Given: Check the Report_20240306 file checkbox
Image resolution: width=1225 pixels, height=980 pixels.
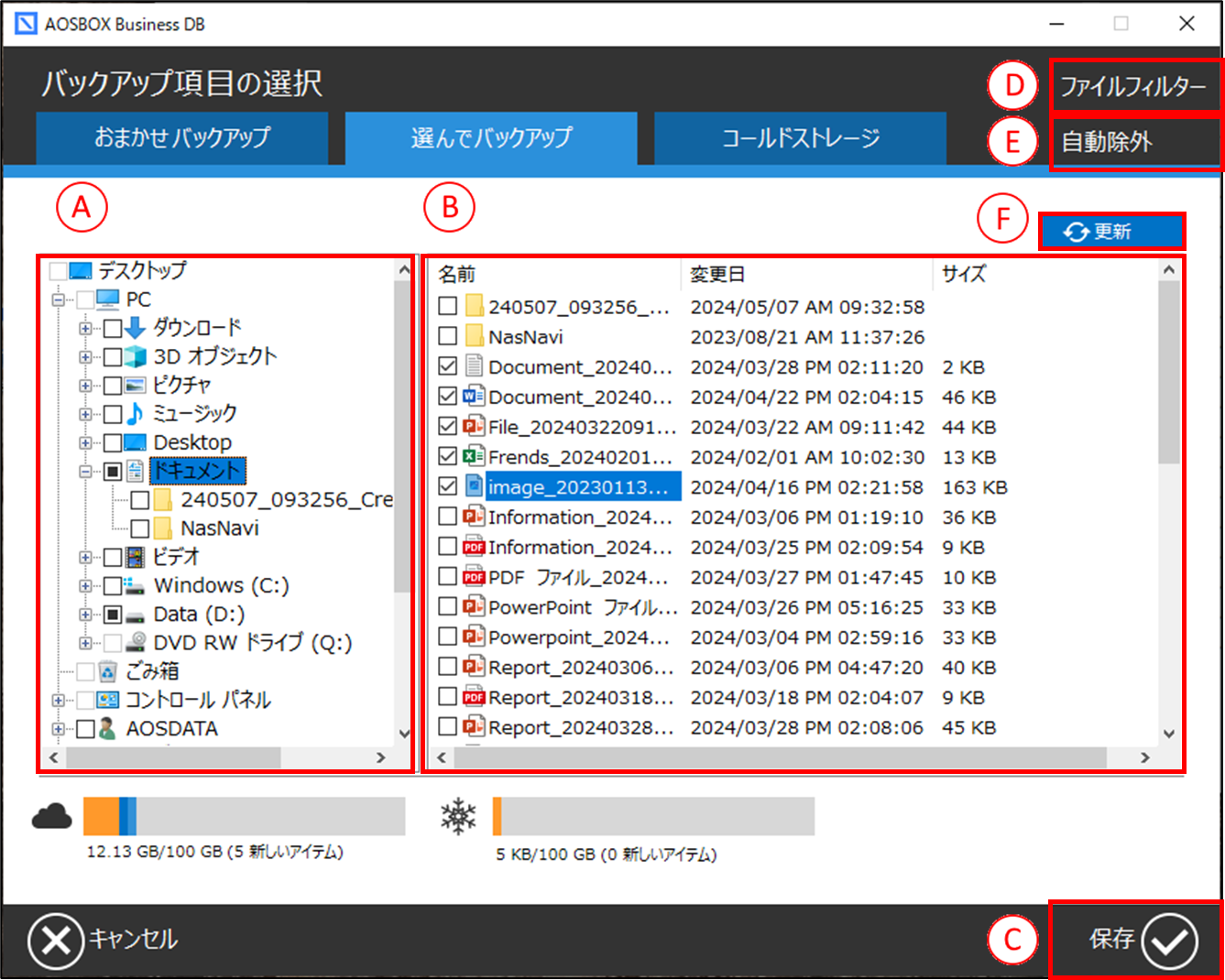Looking at the screenshot, I should click(447, 667).
